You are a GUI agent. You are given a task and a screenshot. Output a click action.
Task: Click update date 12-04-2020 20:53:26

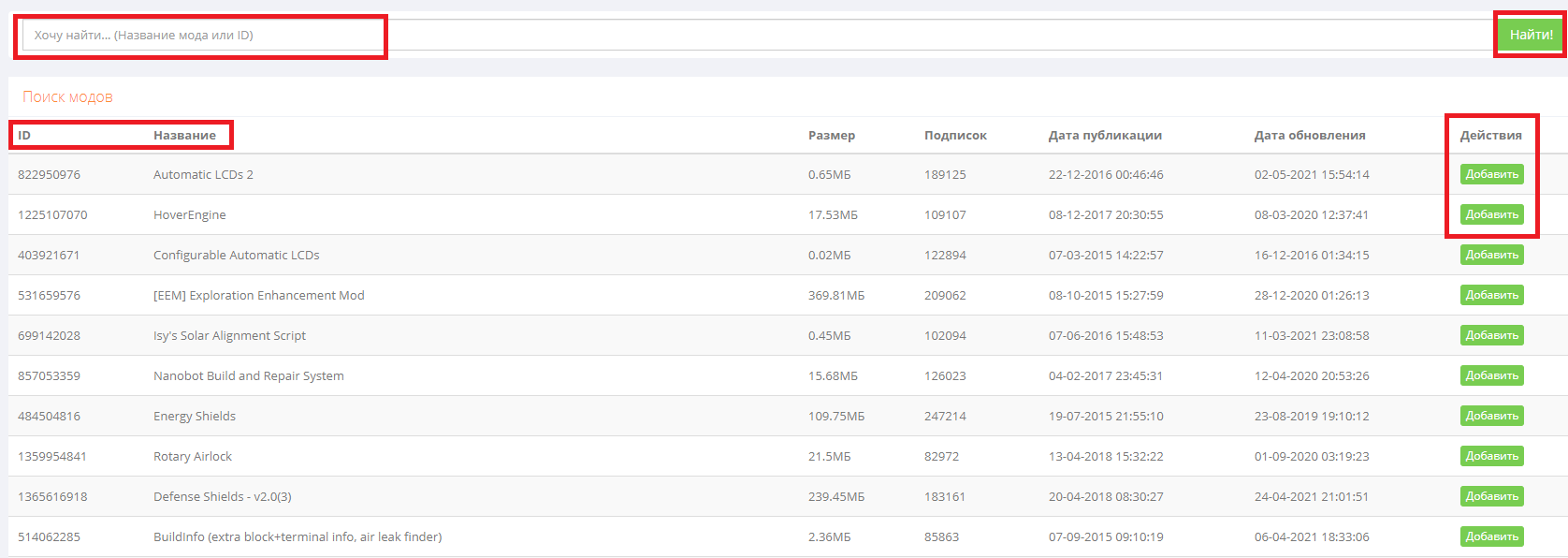click(1312, 375)
